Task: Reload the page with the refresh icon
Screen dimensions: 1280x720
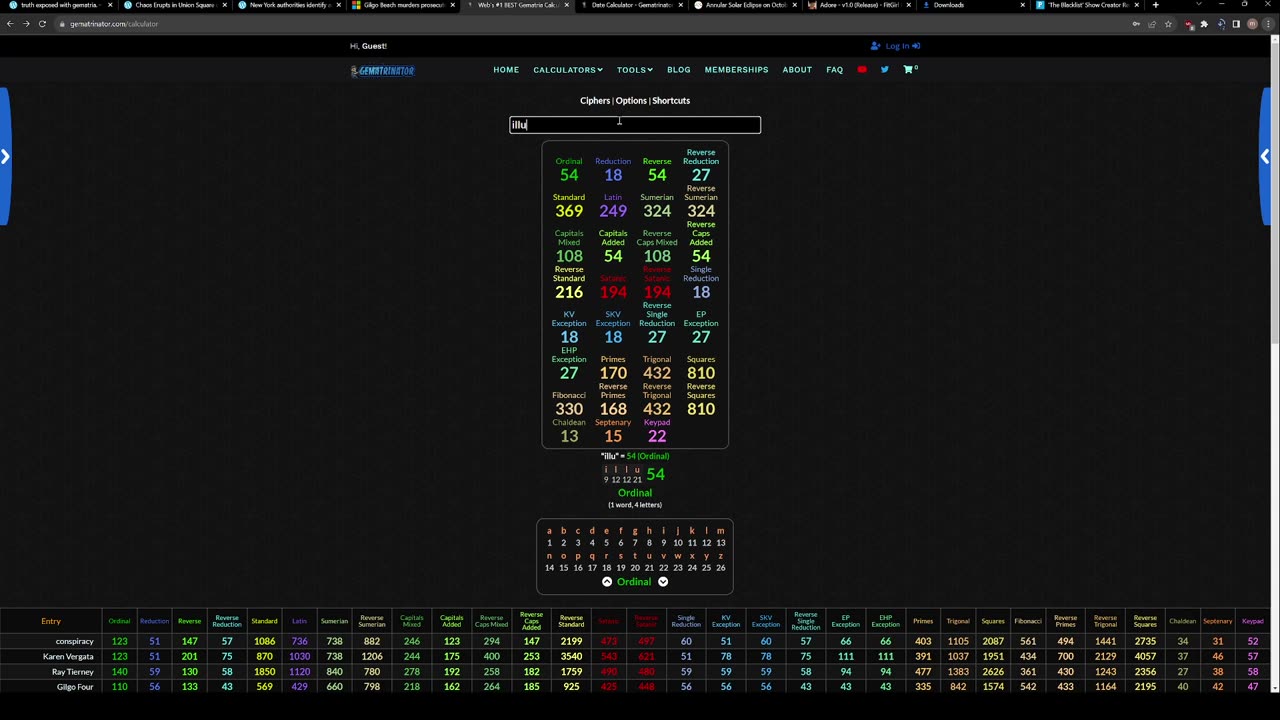Action: click(42, 23)
